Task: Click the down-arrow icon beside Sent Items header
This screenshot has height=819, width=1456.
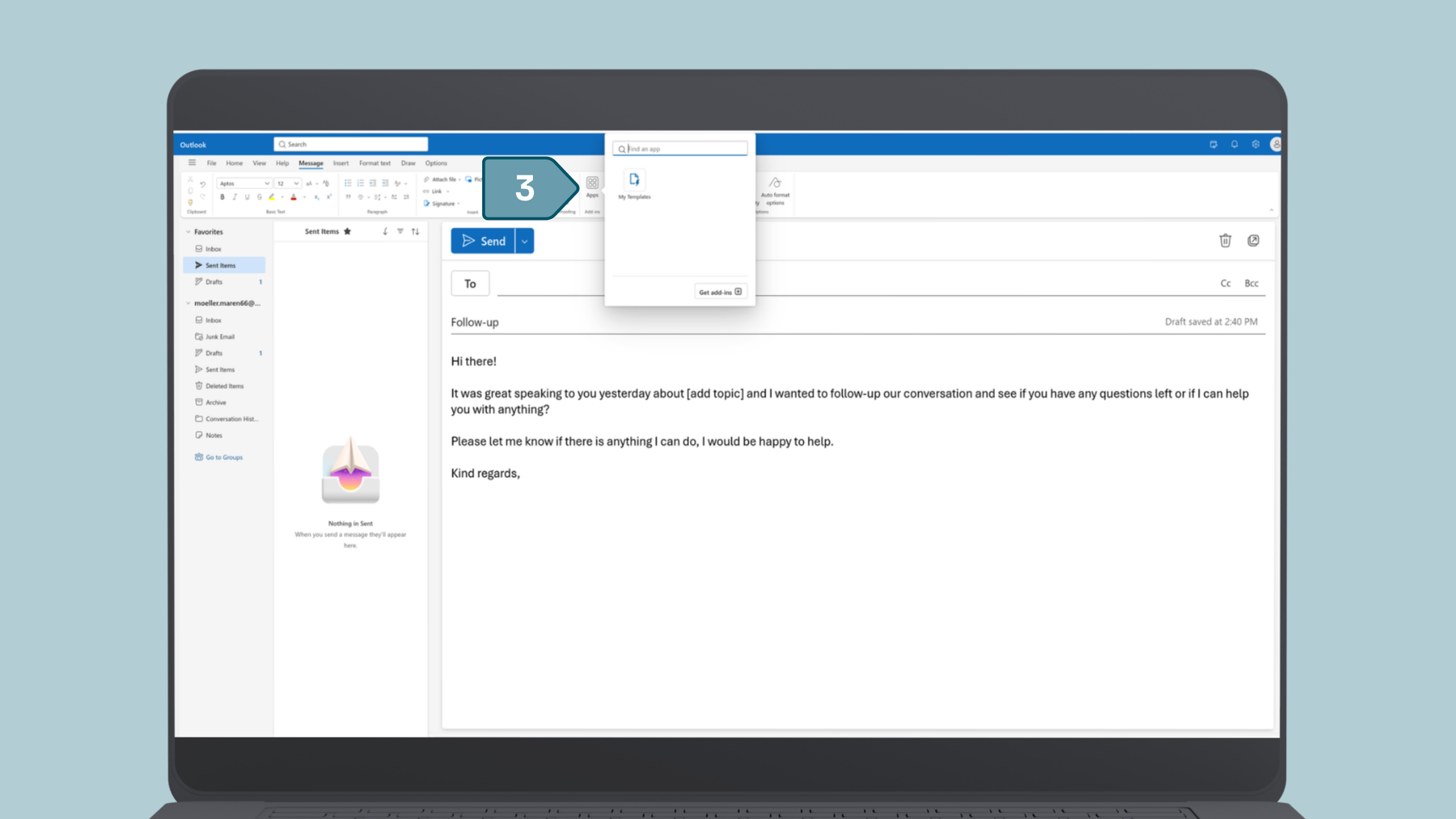Action: [x=385, y=231]
